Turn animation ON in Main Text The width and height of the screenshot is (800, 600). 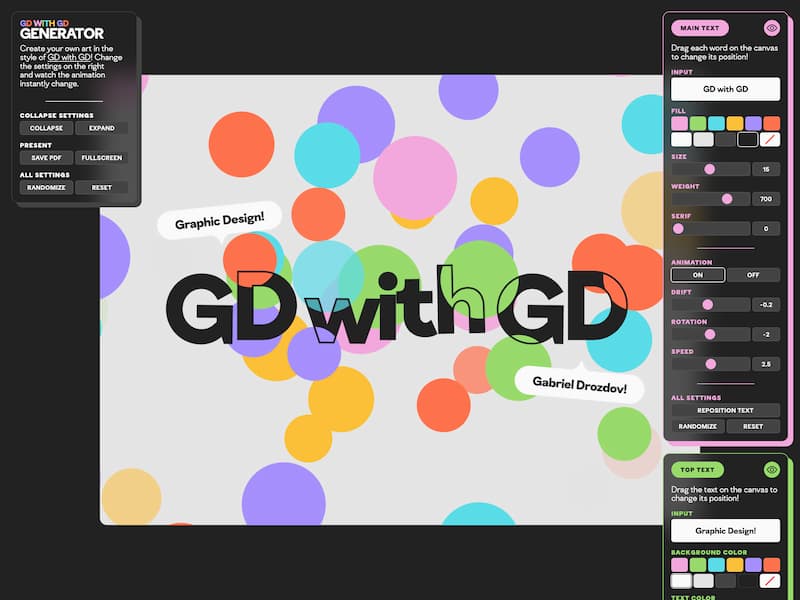698,275
